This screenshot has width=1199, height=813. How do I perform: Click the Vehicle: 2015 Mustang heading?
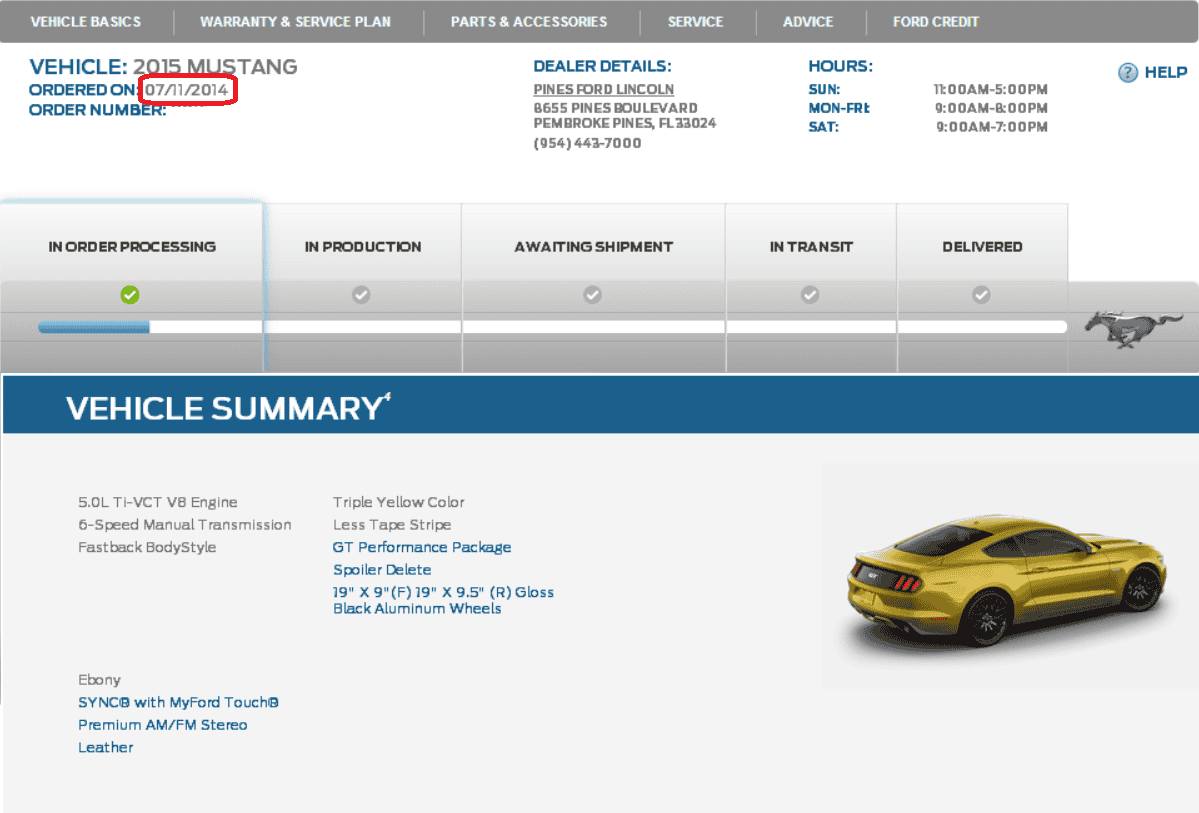(x=163, y=67)
